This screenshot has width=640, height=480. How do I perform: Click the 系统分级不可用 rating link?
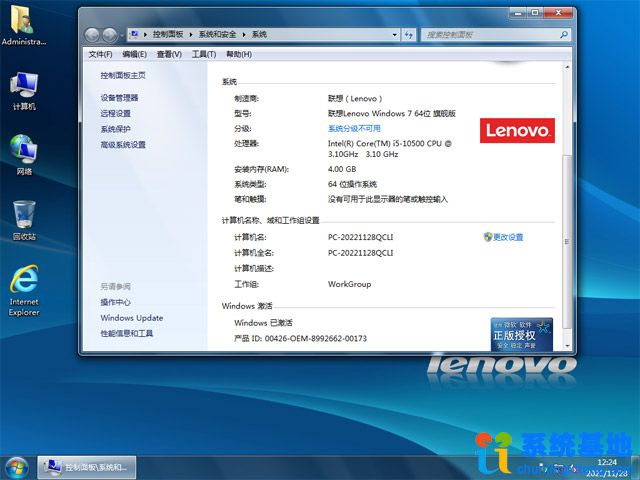pyautogui.click(x=354, y=128)
